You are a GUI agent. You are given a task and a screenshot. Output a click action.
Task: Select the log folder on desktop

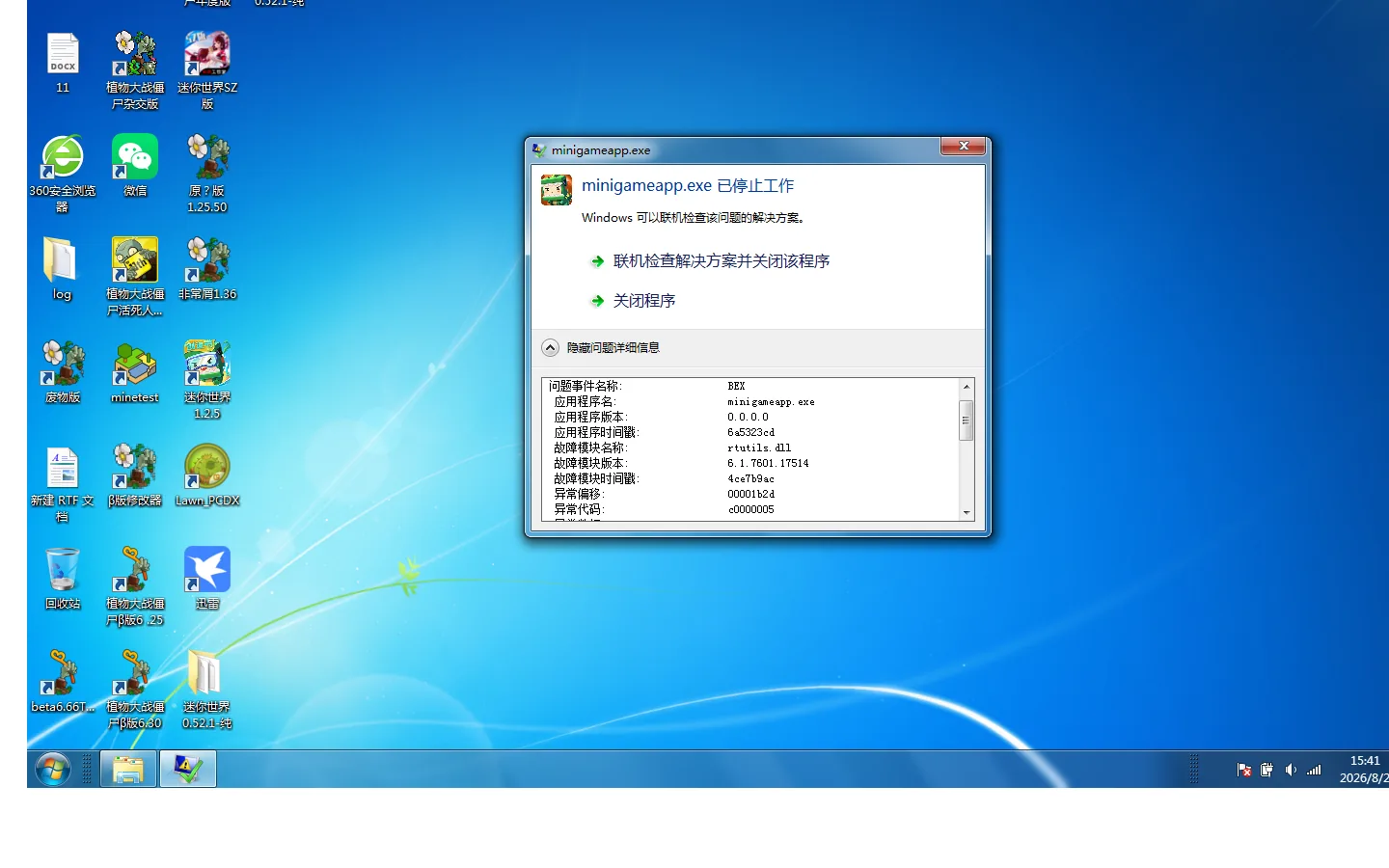62,269
